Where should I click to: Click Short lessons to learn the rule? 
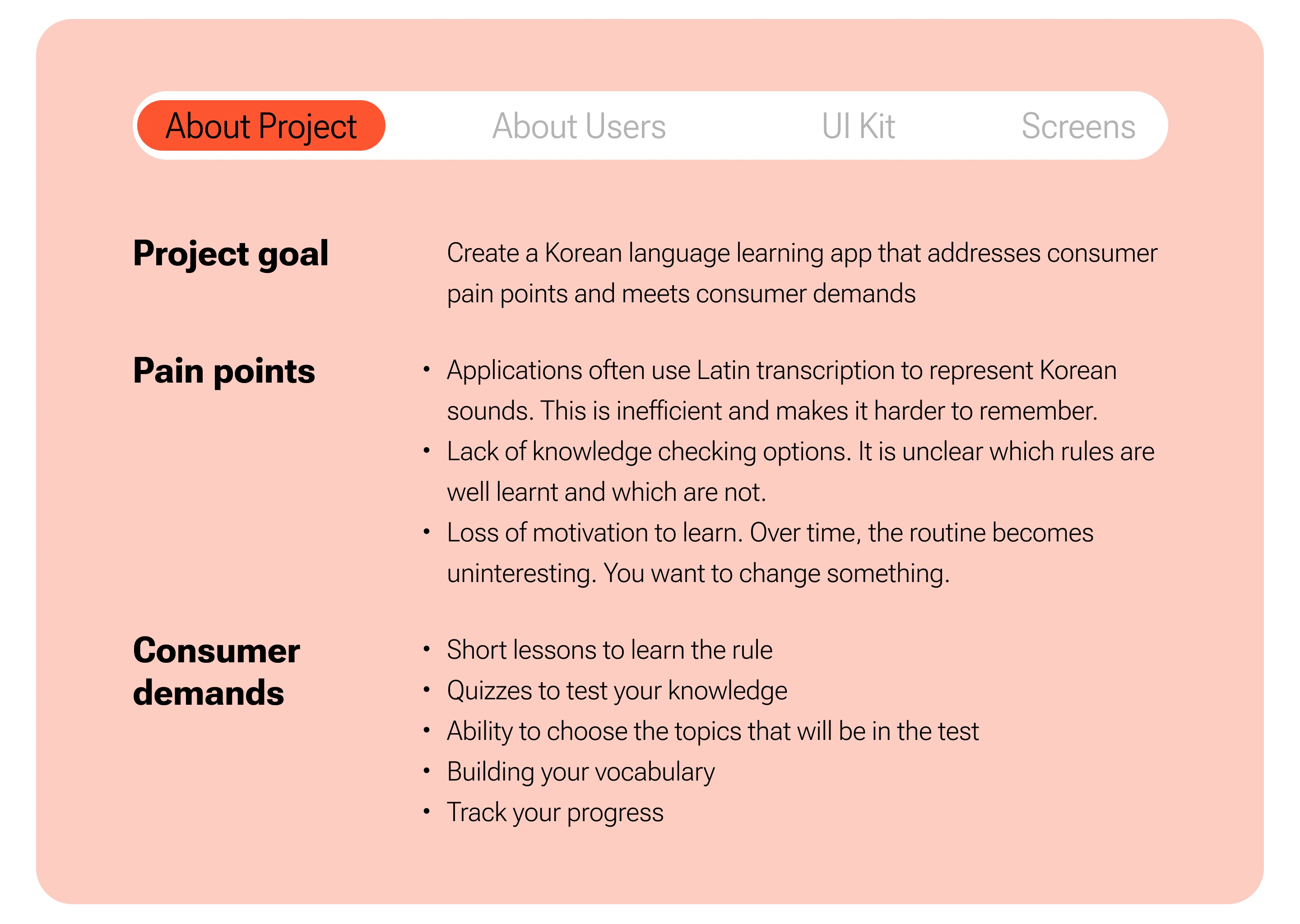click(609, 650)
